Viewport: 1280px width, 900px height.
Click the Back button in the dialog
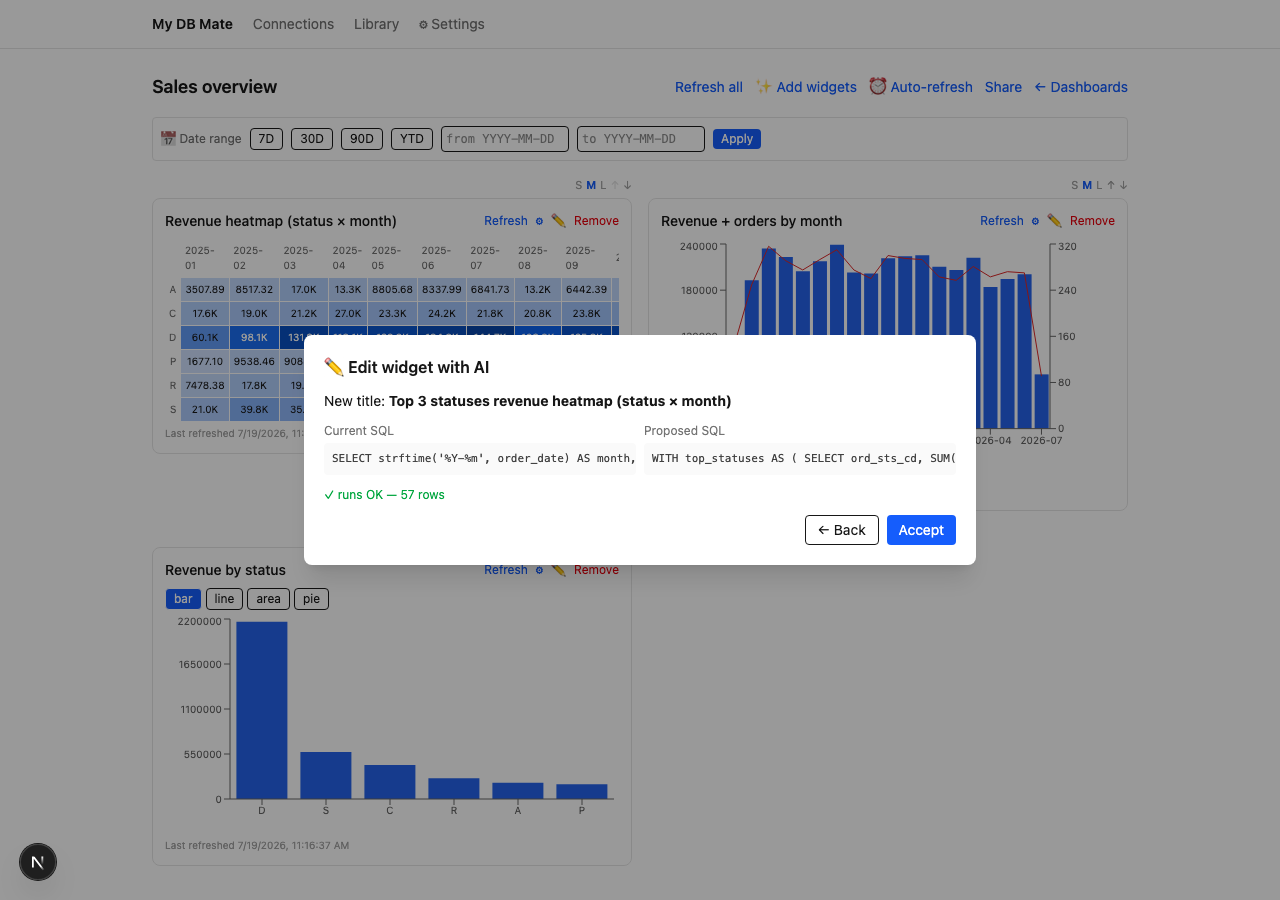click(x=842, y=530)
